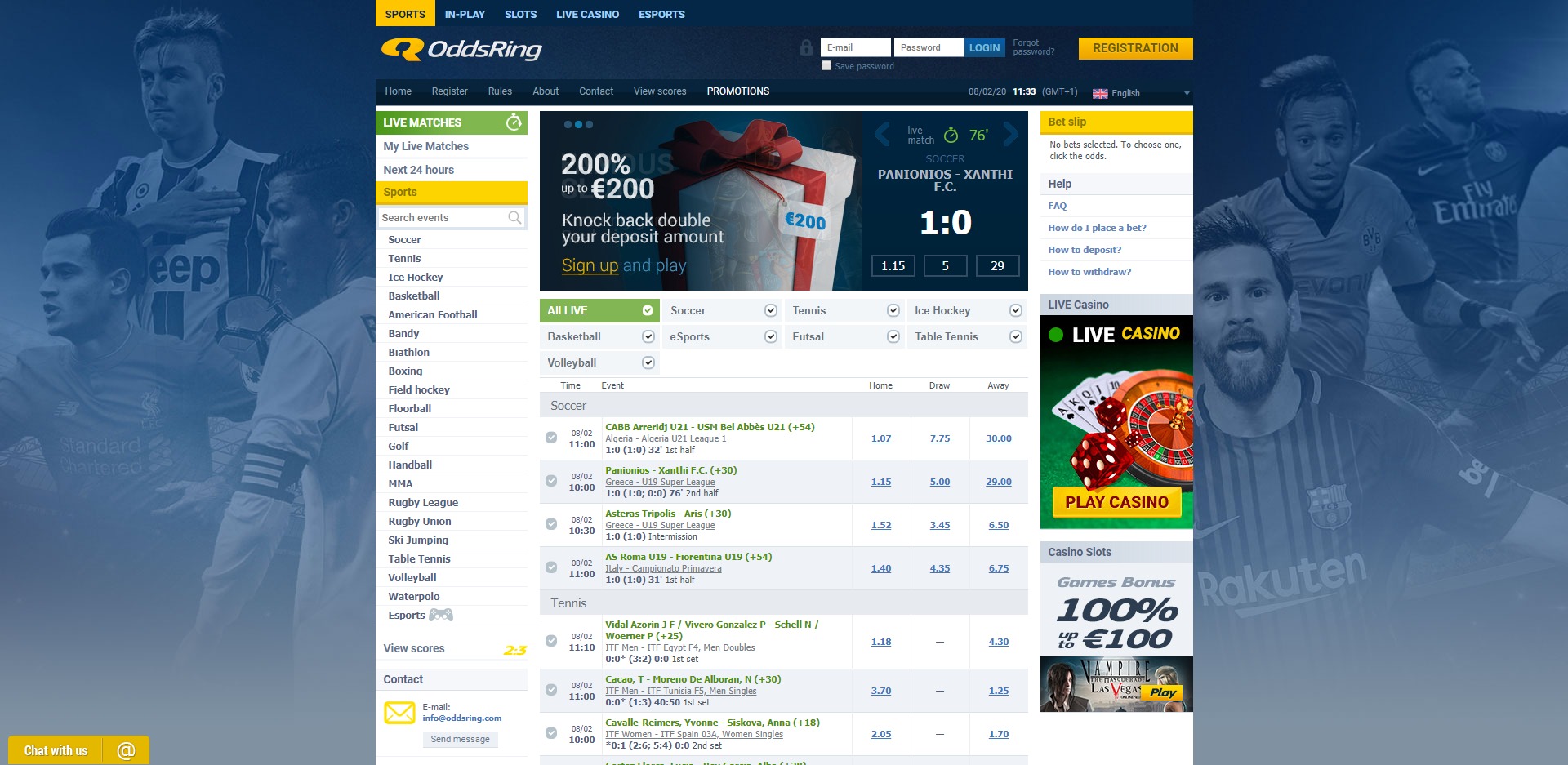Screen dimensions: 1568x765
Task: Click the Send message button
Action: [460, 739]
